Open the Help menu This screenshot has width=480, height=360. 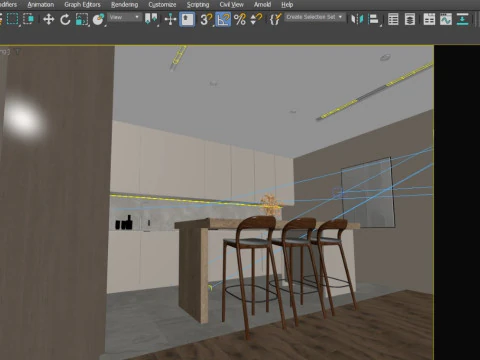tap(287, 5)
